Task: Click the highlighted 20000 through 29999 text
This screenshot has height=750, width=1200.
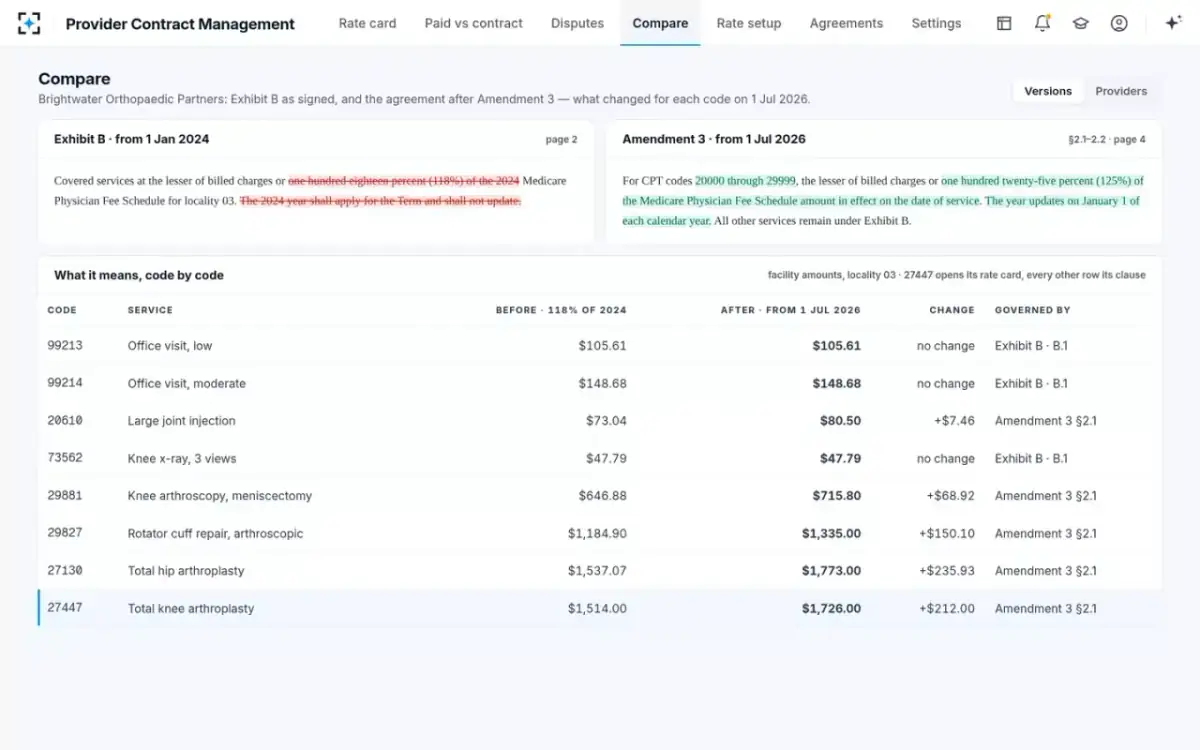Action: tap(745, 181)
